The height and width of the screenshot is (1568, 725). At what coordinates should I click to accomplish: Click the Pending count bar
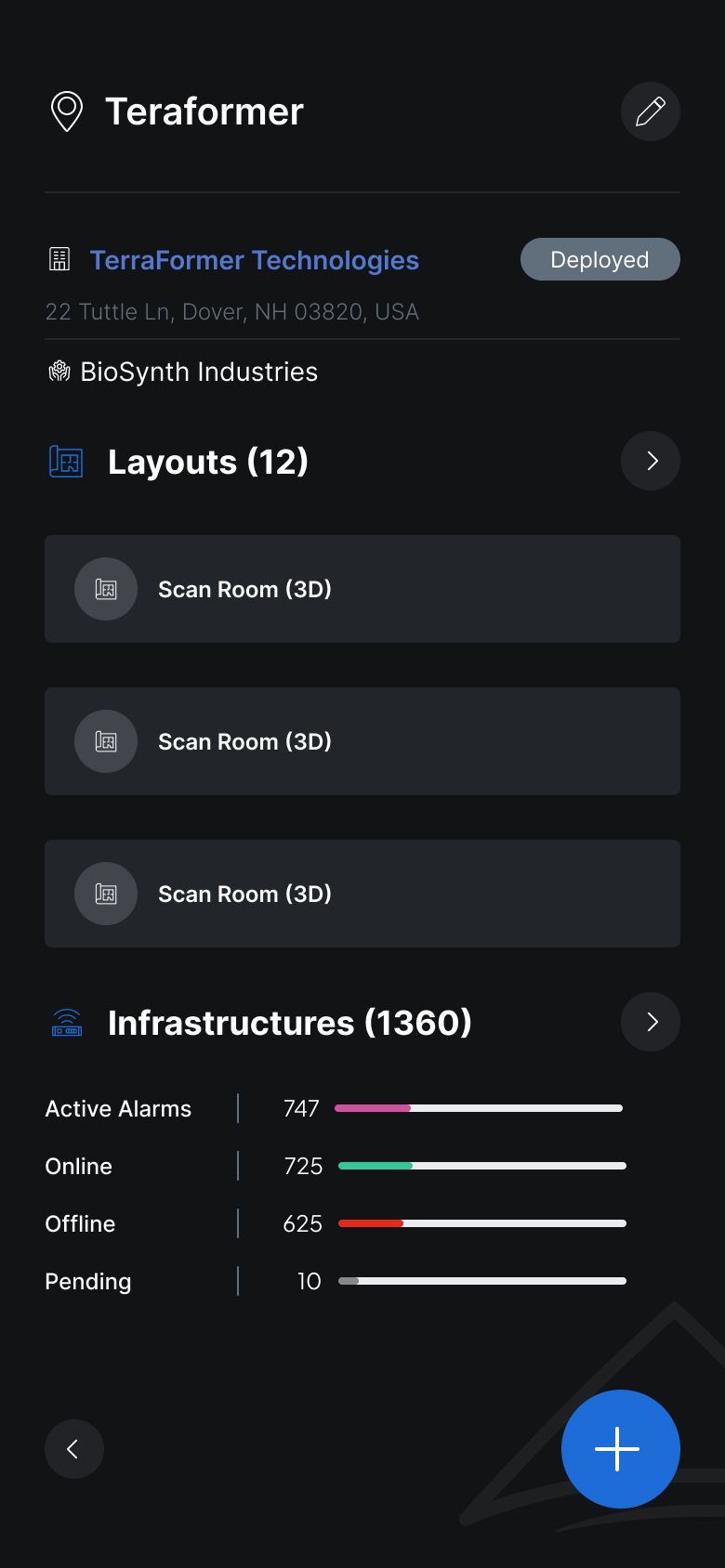point(481,1281)
